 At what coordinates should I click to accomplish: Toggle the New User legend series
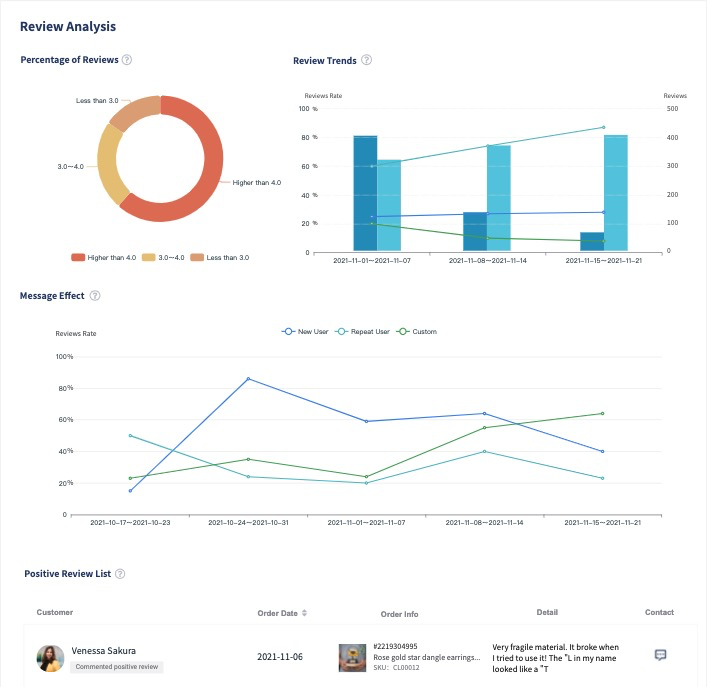(x=305, y=331)
